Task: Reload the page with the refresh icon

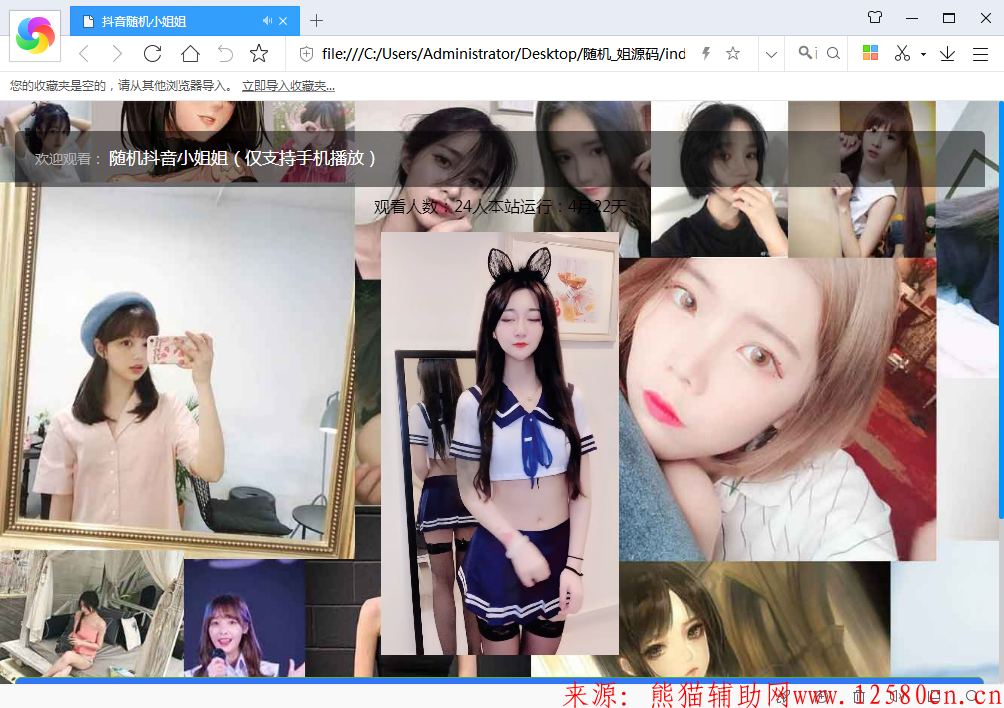Action: (x=152, y=54)
